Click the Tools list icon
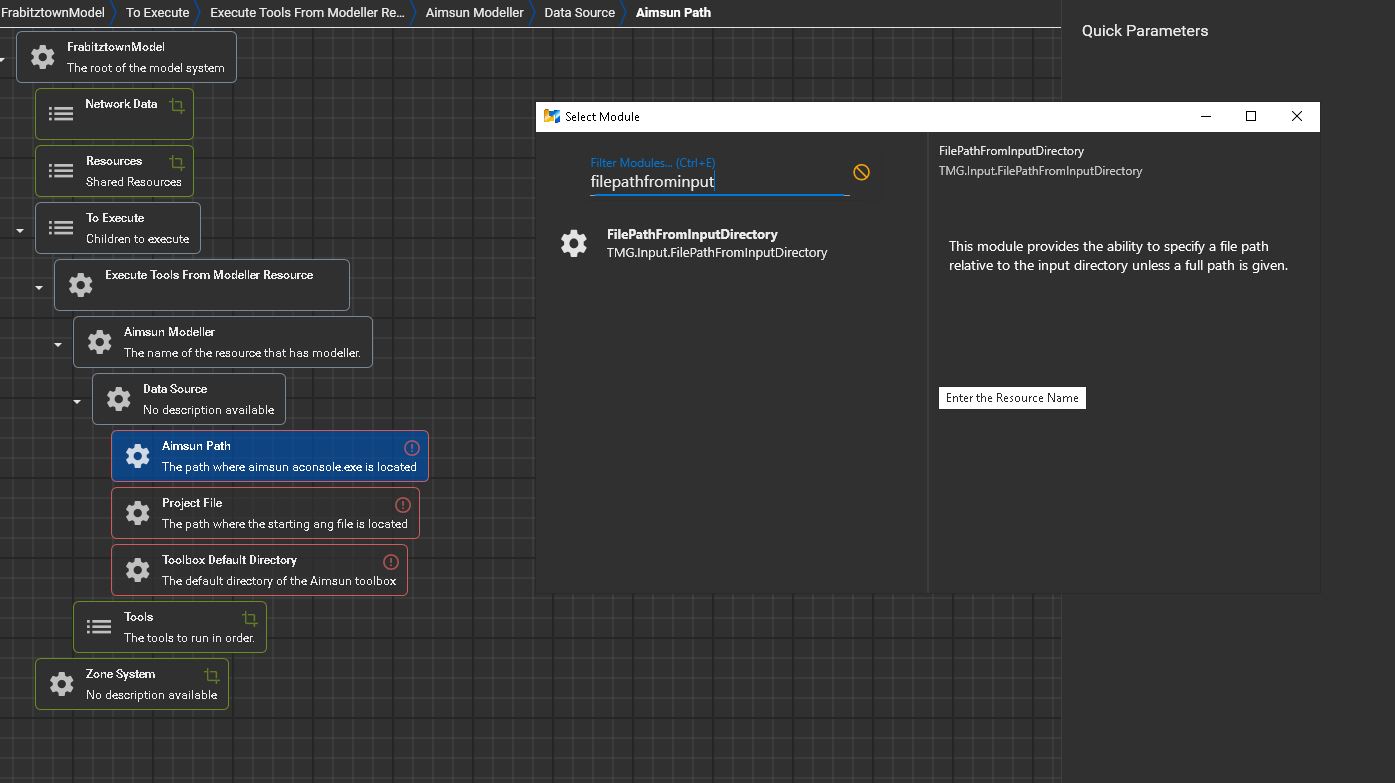The width and height of the screenshot is (1395, 783). [x=99, y=627]
